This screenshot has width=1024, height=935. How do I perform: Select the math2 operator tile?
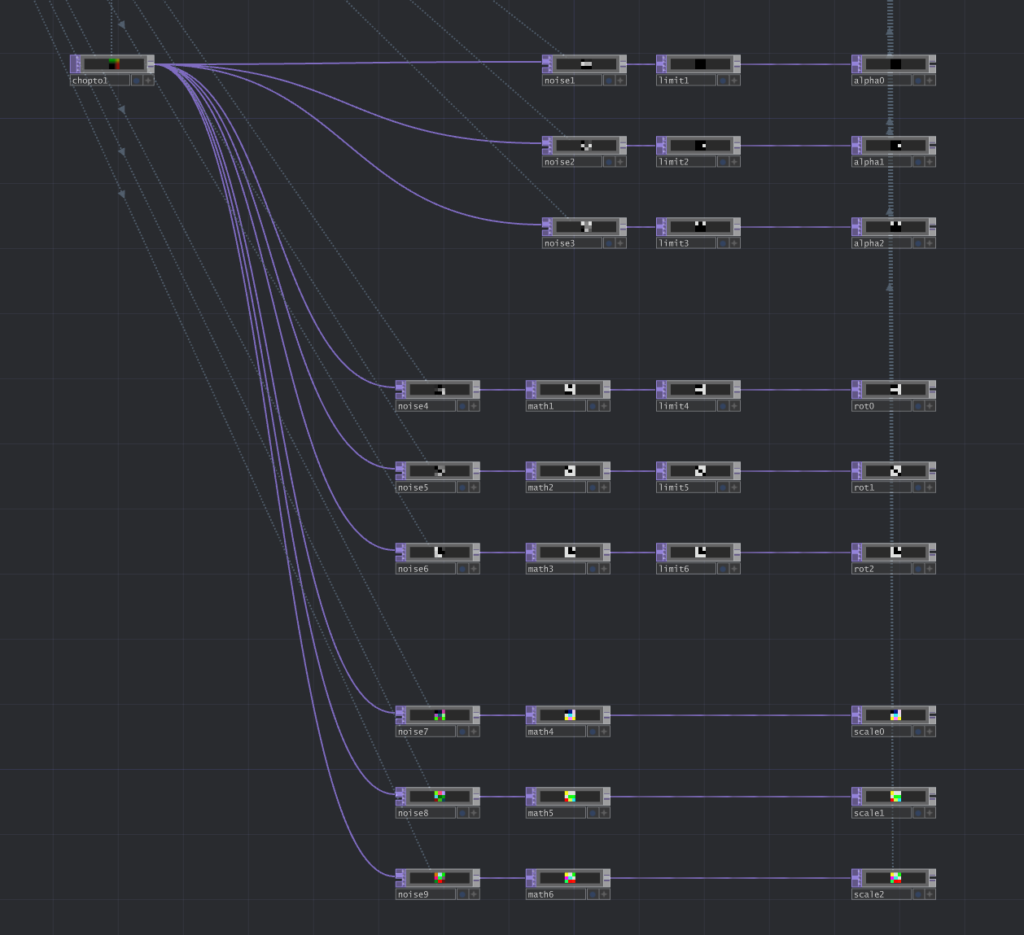(569, 470)
